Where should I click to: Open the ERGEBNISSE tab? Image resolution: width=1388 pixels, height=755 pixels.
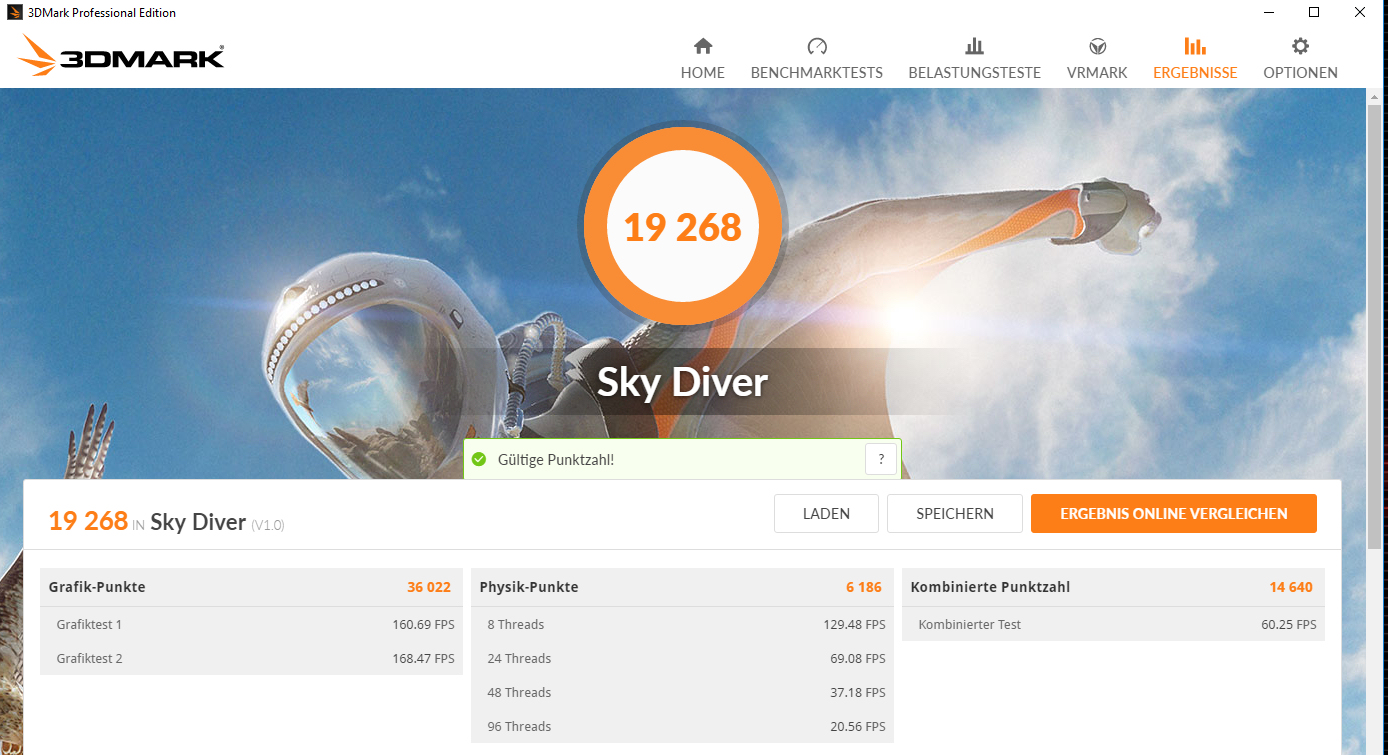pos(1195,60)
